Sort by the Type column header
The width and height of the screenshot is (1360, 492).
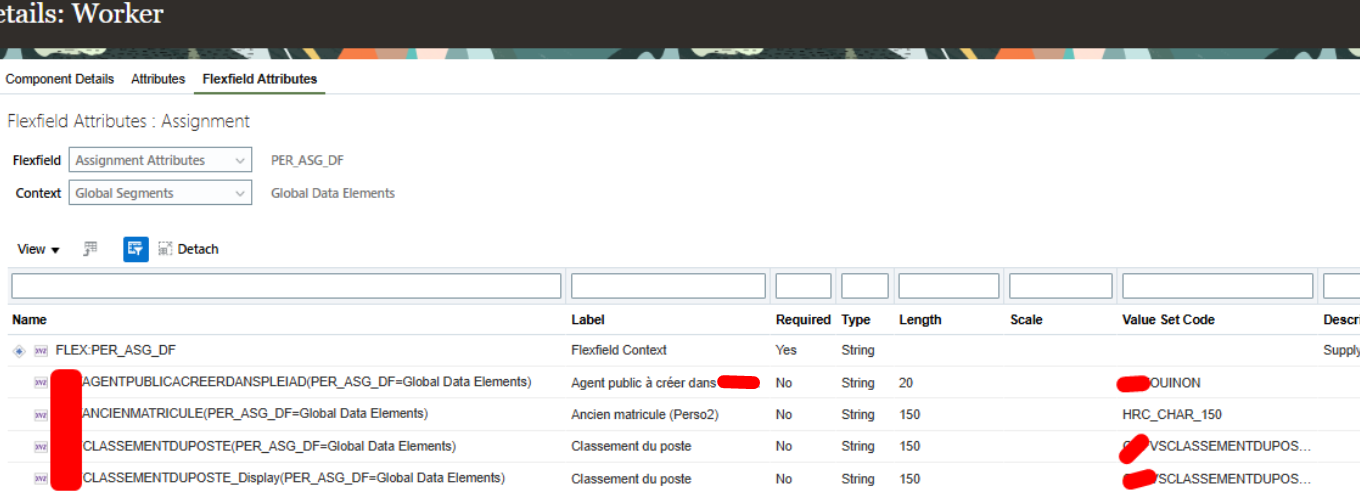(x=856, y=320)
